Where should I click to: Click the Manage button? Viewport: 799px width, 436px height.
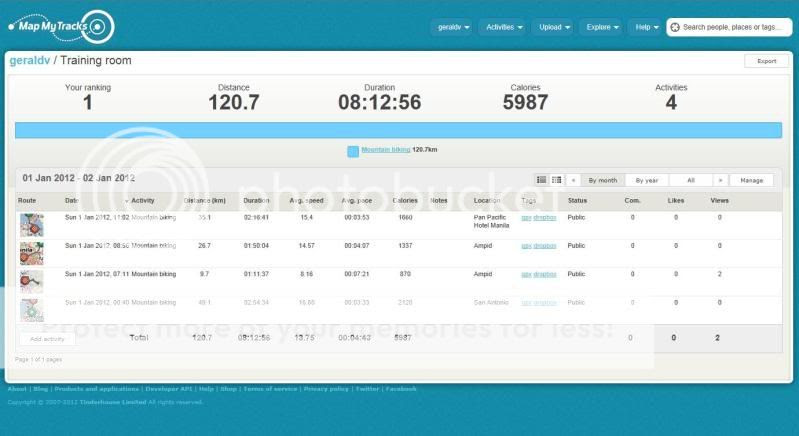[752, 180]
